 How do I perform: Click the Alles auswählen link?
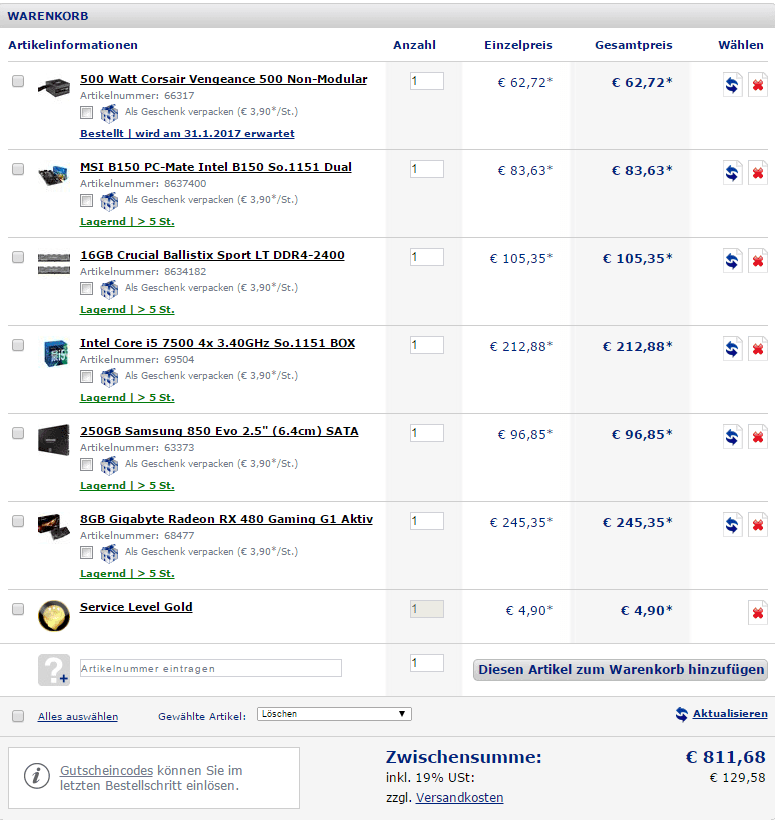(x=78, y=716)
